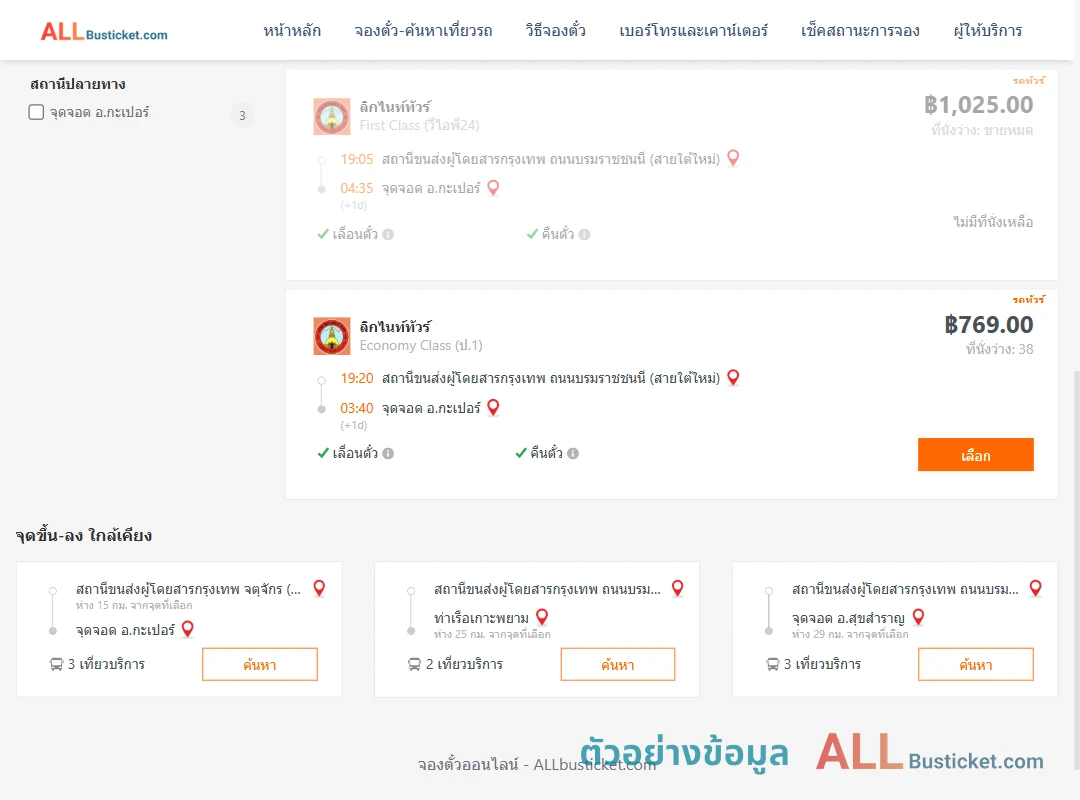Show คืนตั๋ว info icon on First Class trip
Screen dimensions: 1080x800
(x=584, y=234)
